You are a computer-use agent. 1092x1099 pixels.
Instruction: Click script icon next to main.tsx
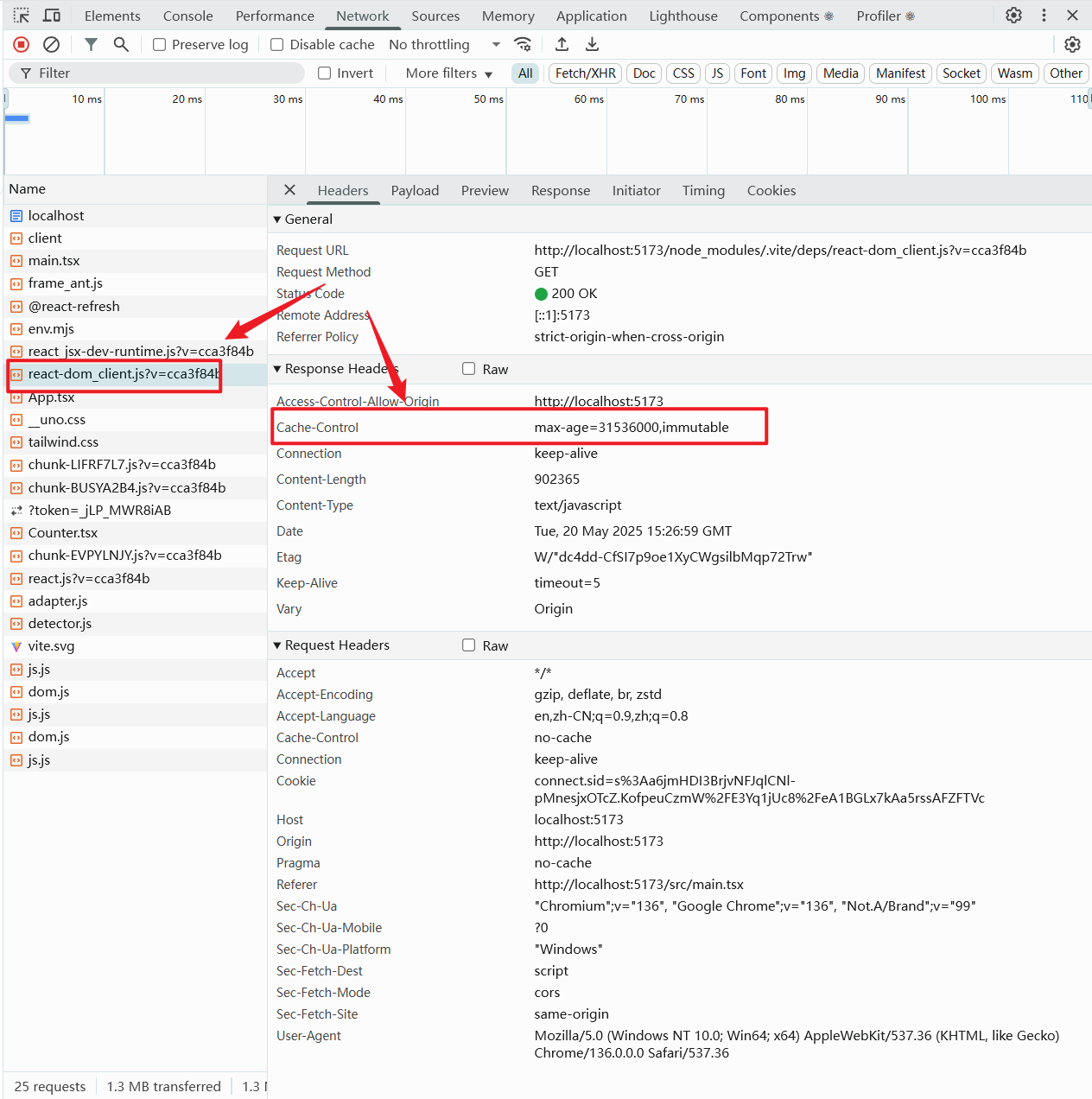pos(16,261)
